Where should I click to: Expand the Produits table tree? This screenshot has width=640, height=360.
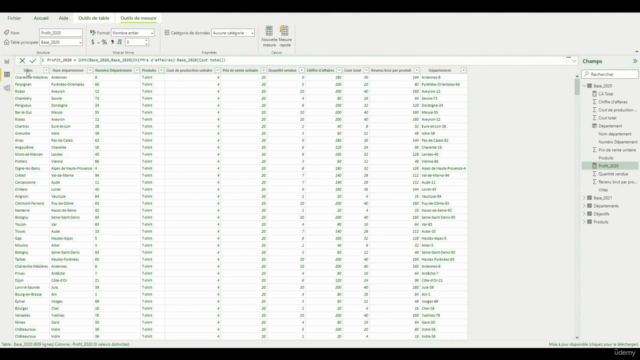pos(584,222)
